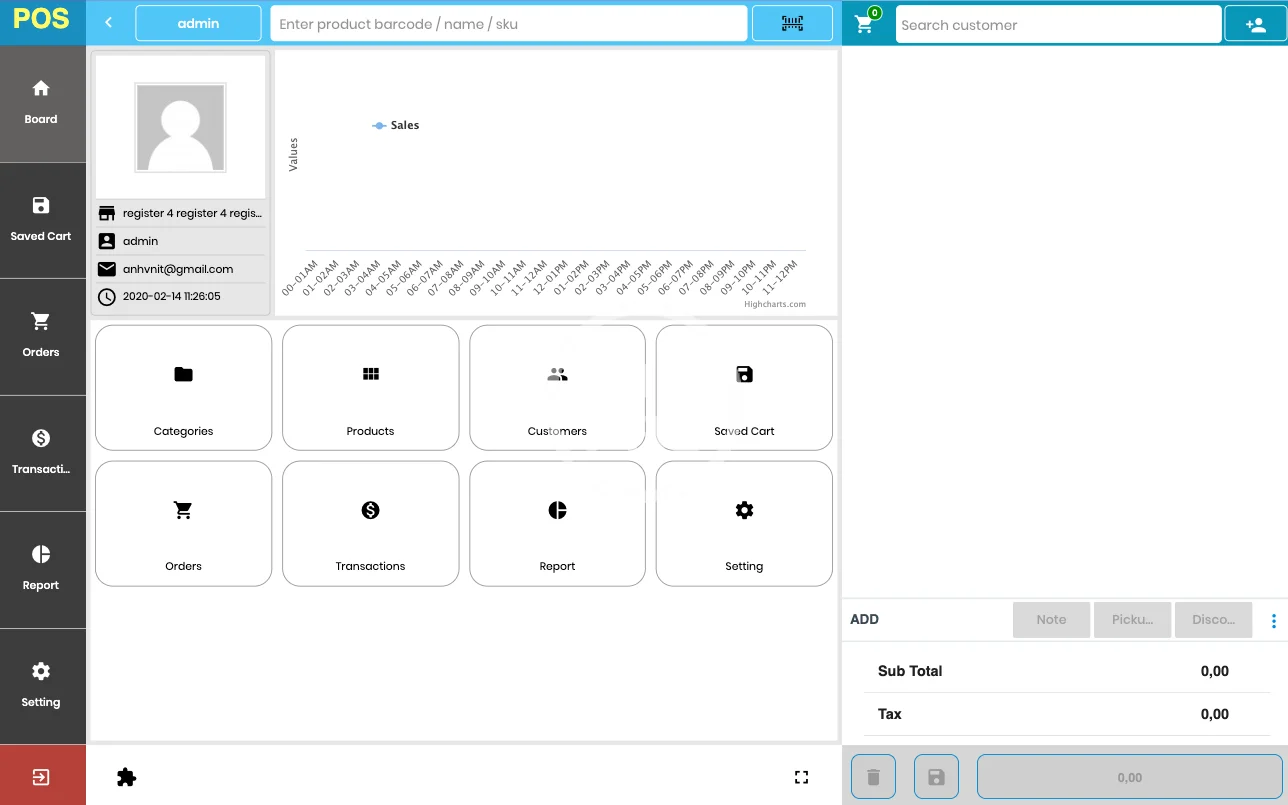Open Saved Cart in the left sidebar
This screenshot has width=1288, height=805.
pyautogui.click(x=41, y=219)
